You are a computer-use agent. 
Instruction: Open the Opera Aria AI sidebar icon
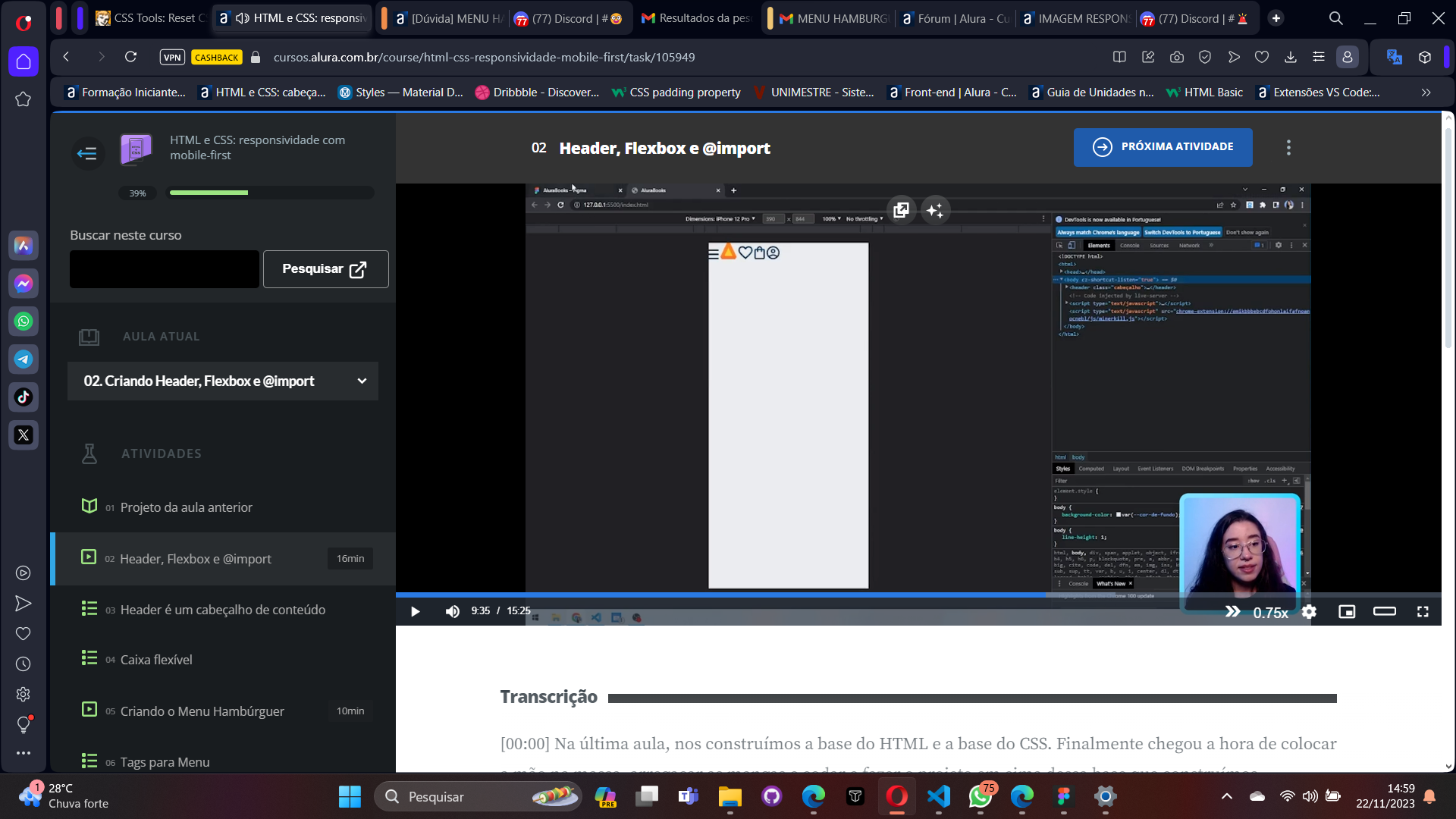(x=24, y=246)
